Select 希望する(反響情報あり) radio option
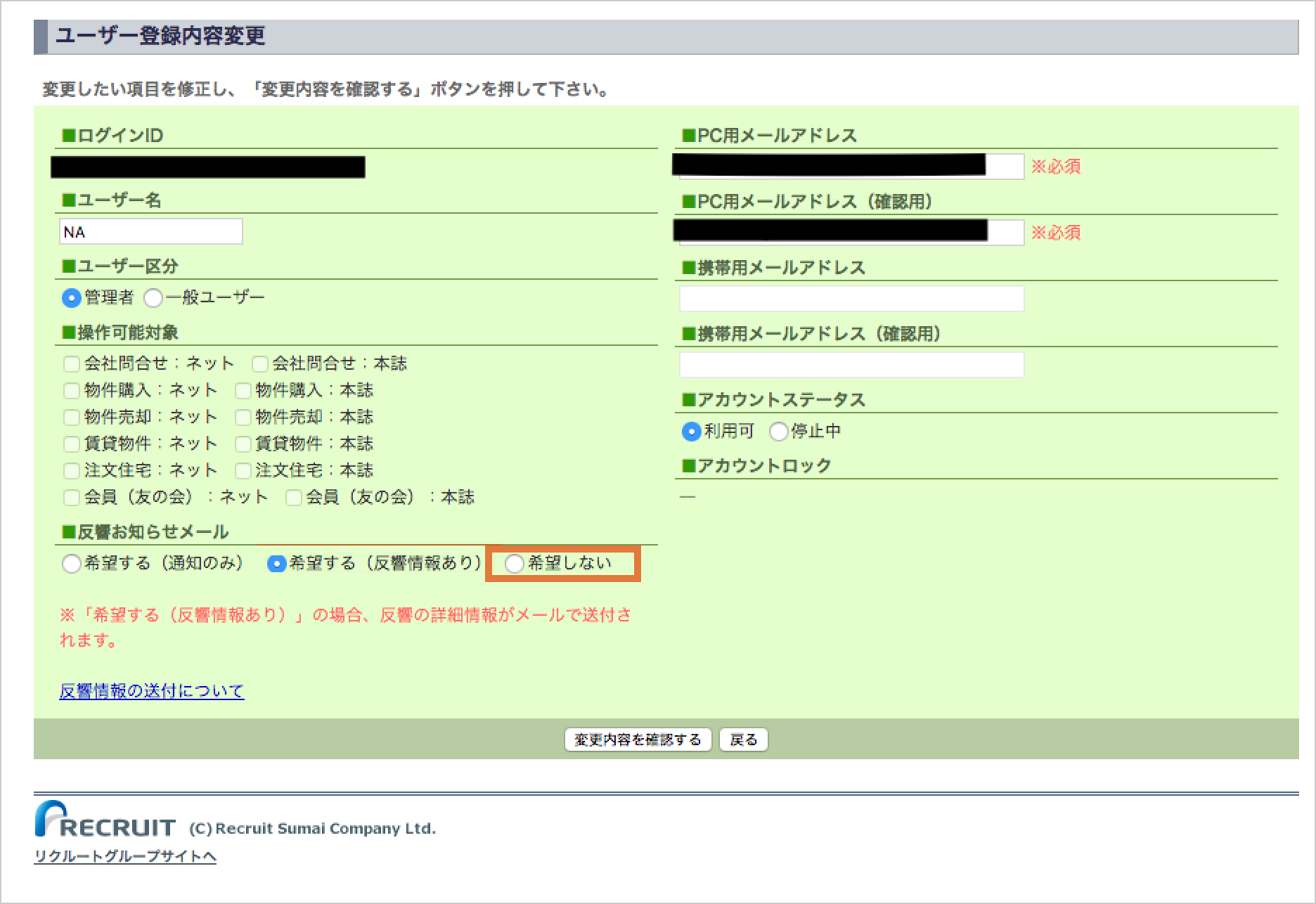The image size is (1316, 904). (276, 564)
